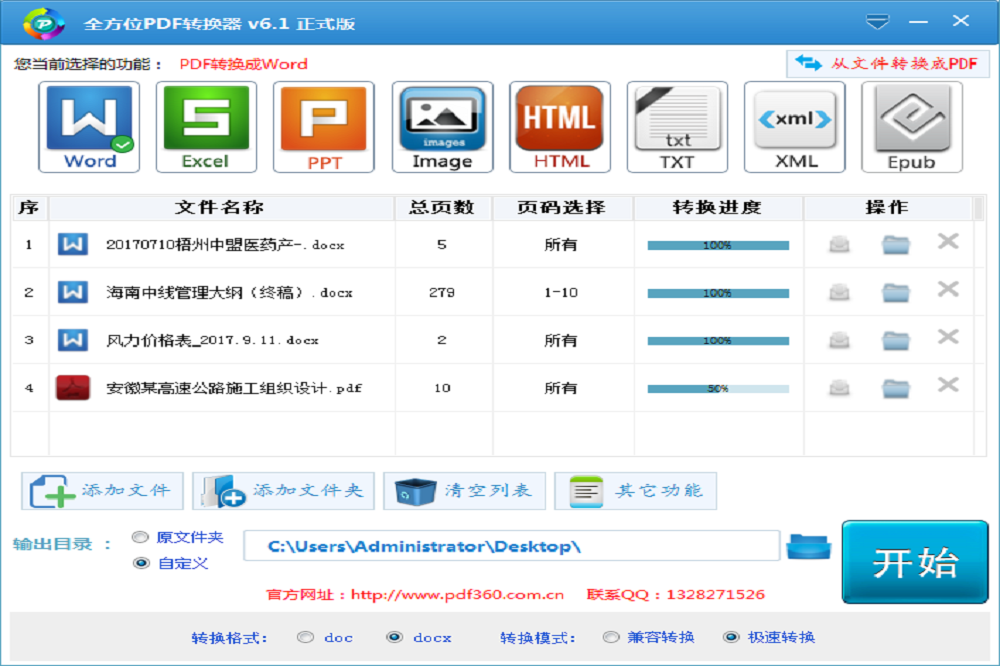The height and width of the screenshot is (666, 1000).
Task: Remove 海南中线管理大纲 from the list
Action: click(x=948, y=292)
